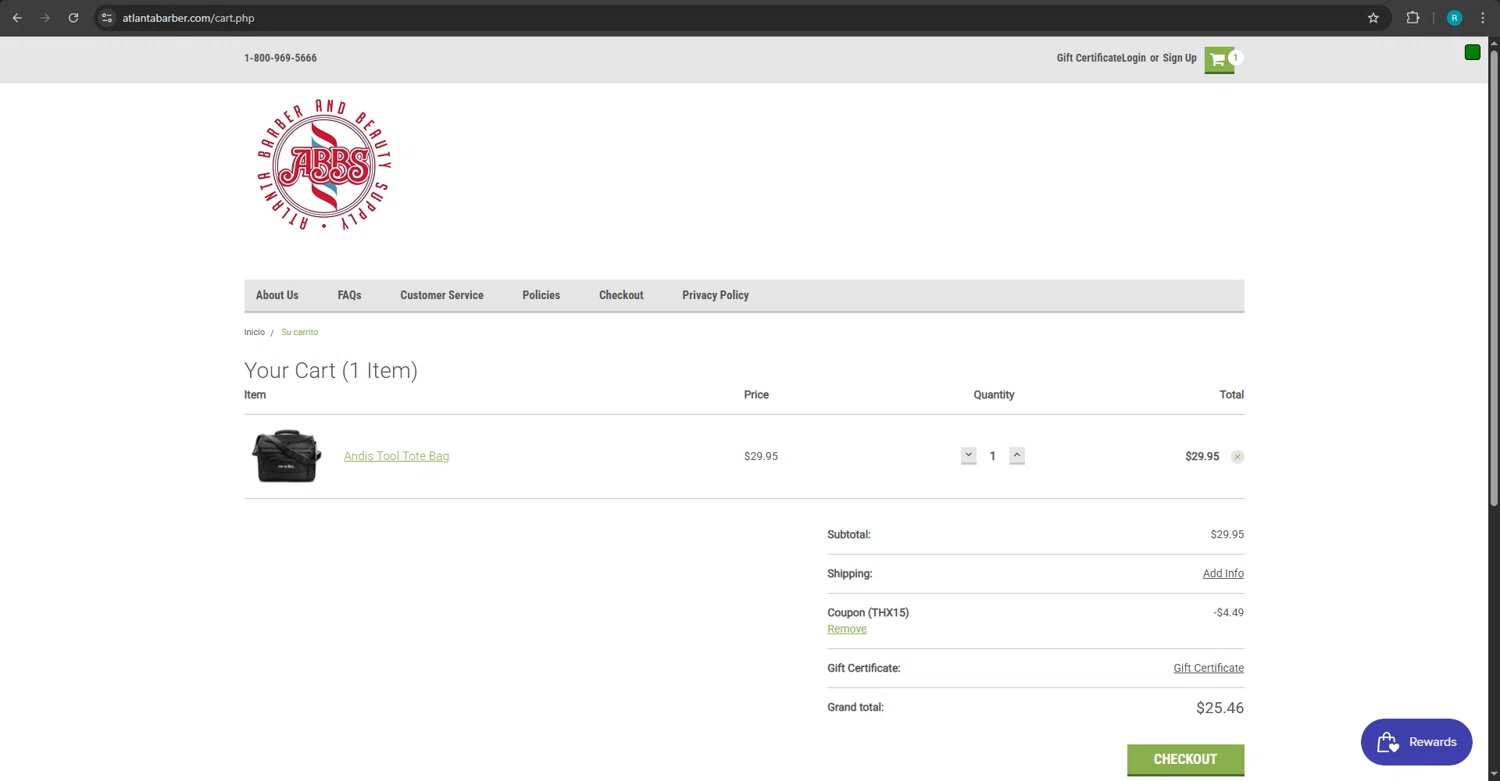Open the green shopping cart icon
The height and width of the screenshot is (781, 1500).
(1218, 60)
